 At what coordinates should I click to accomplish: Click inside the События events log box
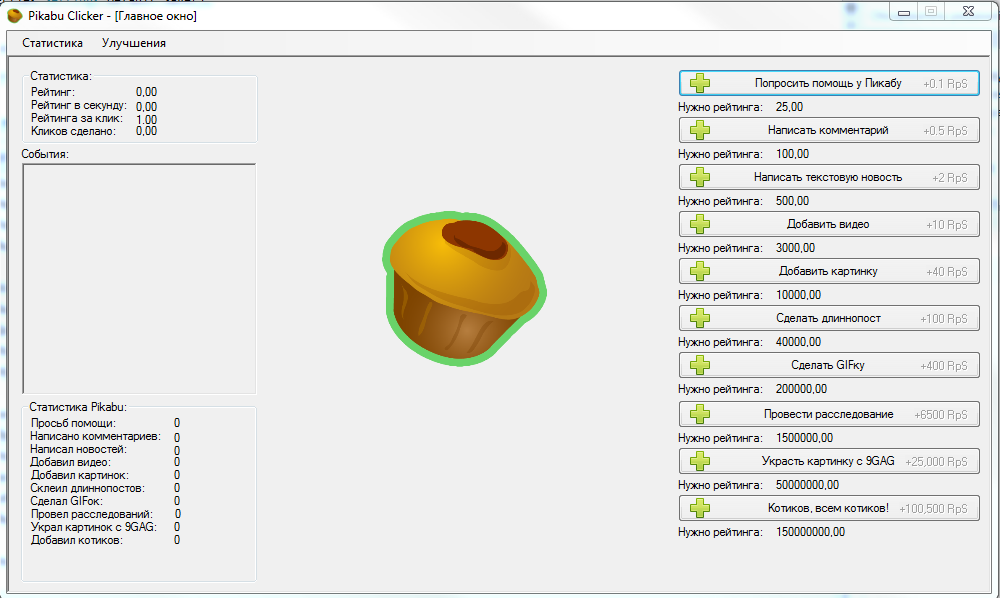pyautogui.click(x=139, y=278)
